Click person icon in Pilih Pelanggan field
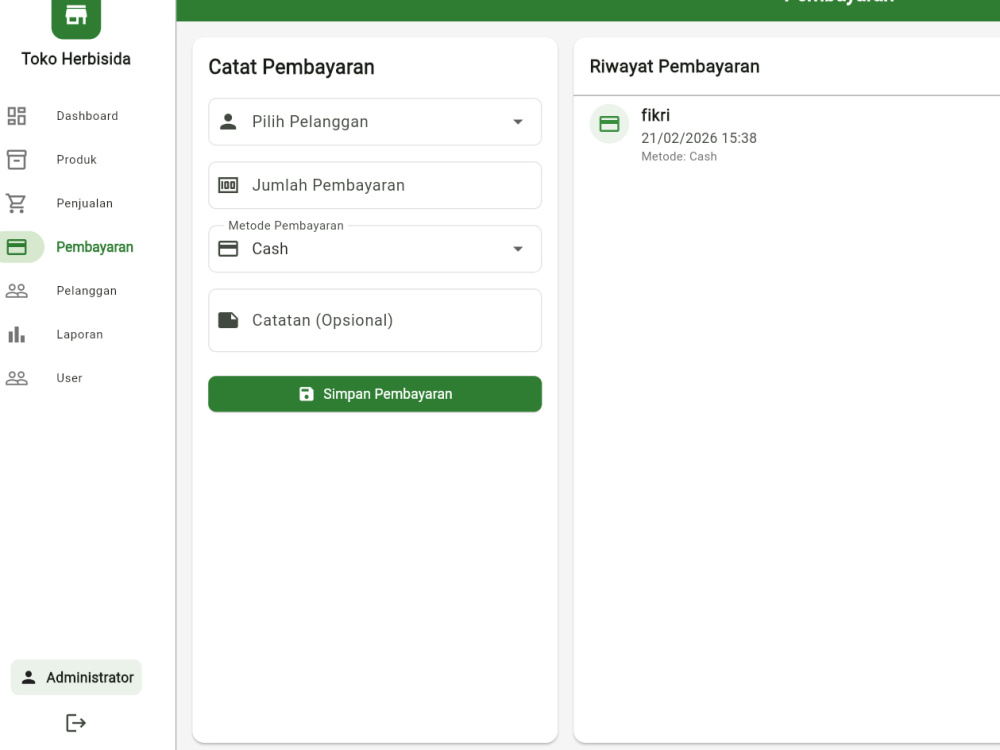The width and height of the screenshot is (1000, 750). pos(228,122)
